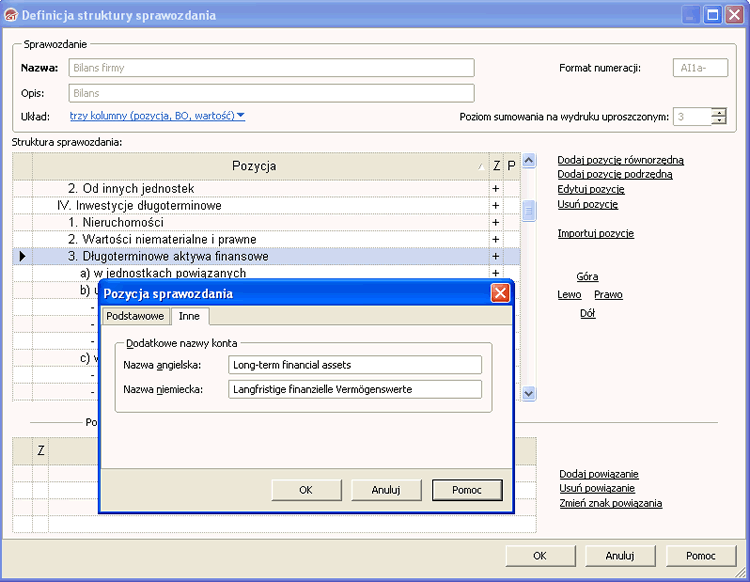Click the Nazwa angielska text field
Image resolution: width=750 pixels, height=582 pixels.
coord(354,365)
